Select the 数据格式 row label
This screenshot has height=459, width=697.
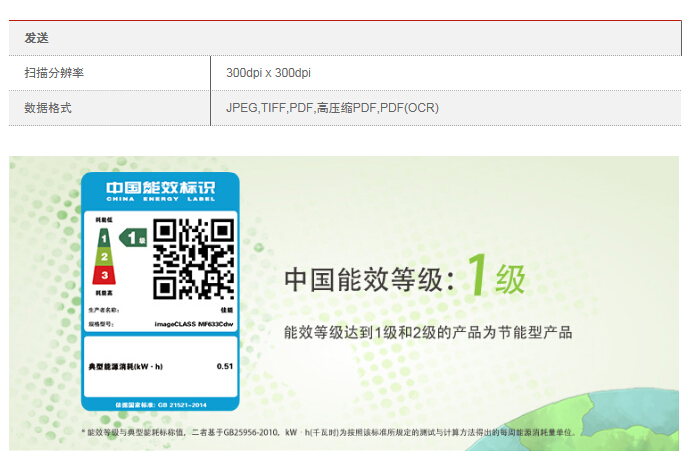coord(48,108)
